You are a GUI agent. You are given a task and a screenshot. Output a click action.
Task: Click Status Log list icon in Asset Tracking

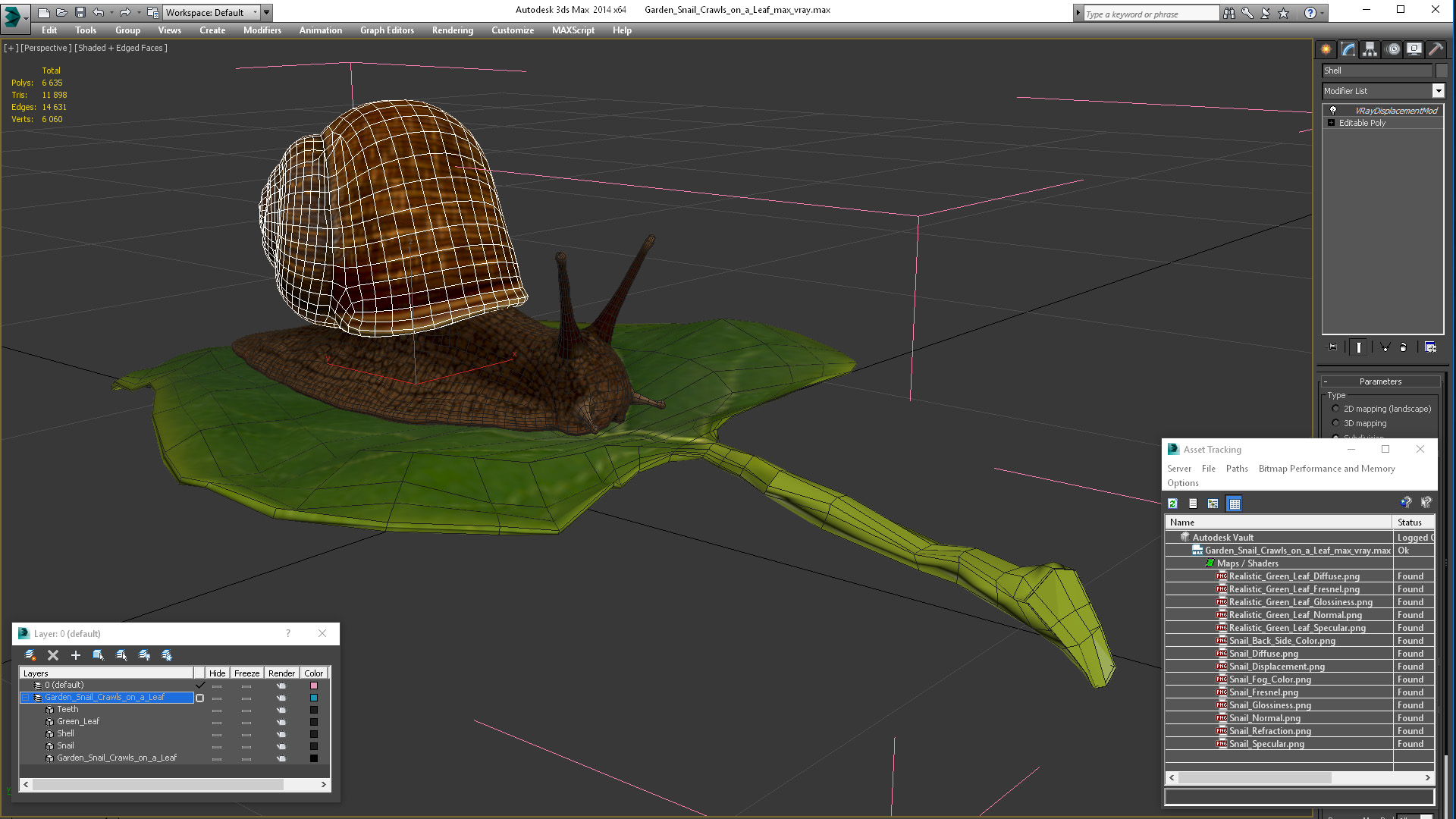tap(1193, 504)
